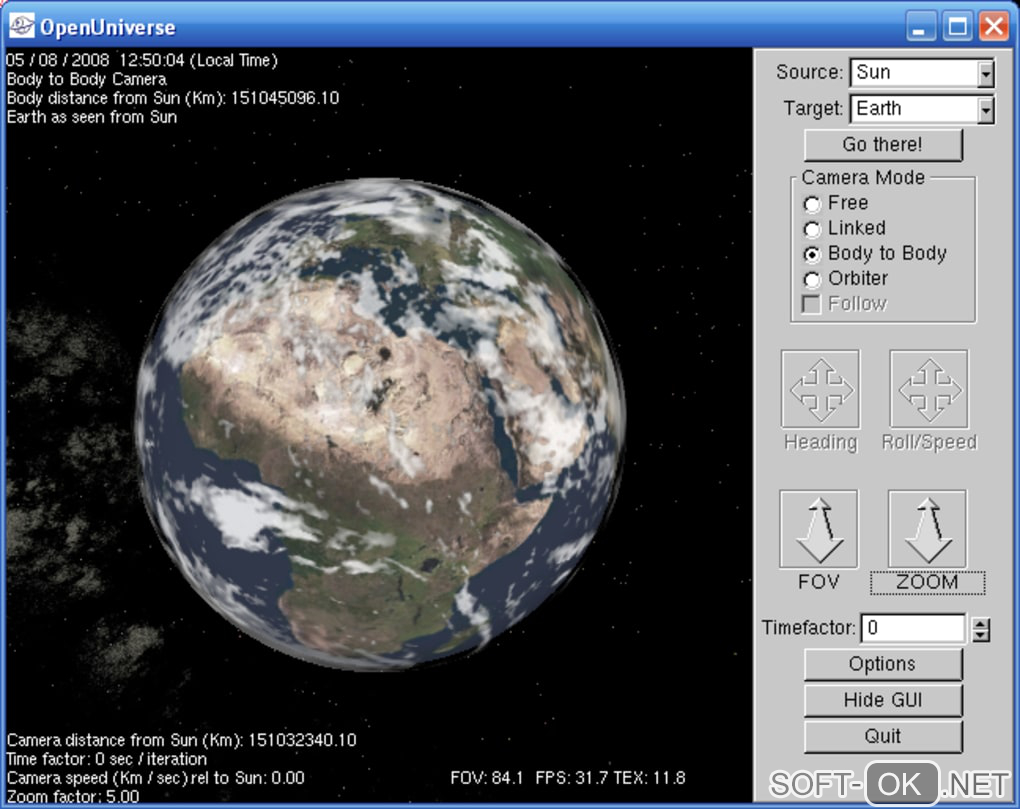Click the Roll/Speed directional arrows control
Image resolution: width=1020 pixels, height=809 pixels.
929,388
